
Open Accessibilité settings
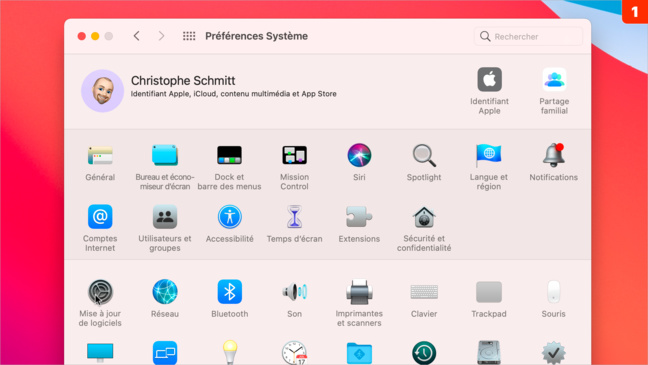click(229, 217)
